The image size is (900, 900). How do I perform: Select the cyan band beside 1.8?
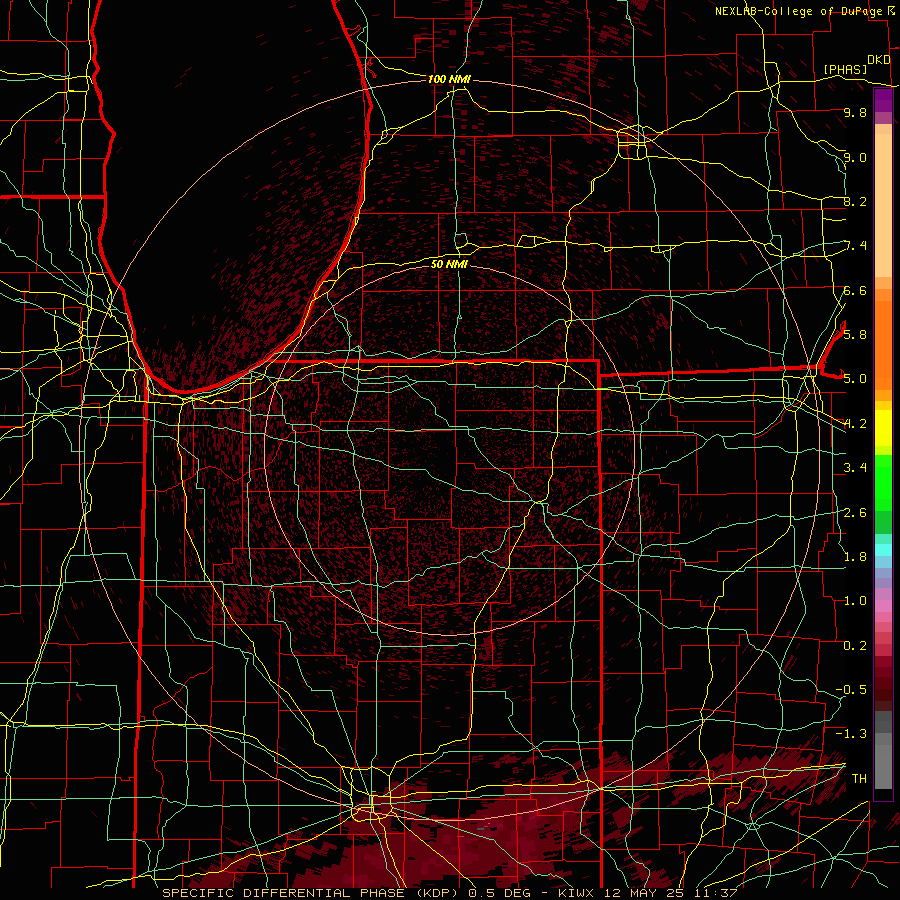pyautogui.click(x=883, y=550)
